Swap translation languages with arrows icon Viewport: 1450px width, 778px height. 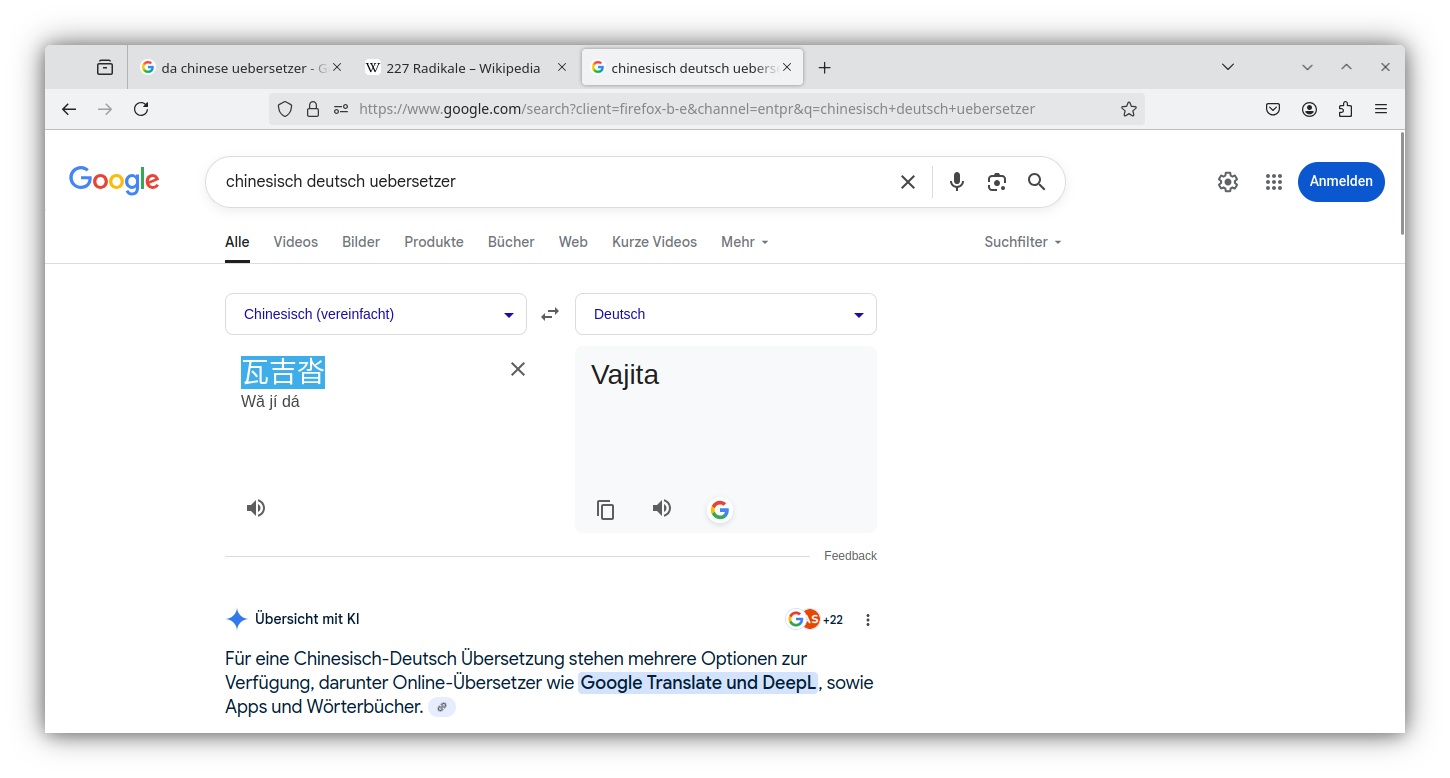pyautogui.click(x=549, y=313)
